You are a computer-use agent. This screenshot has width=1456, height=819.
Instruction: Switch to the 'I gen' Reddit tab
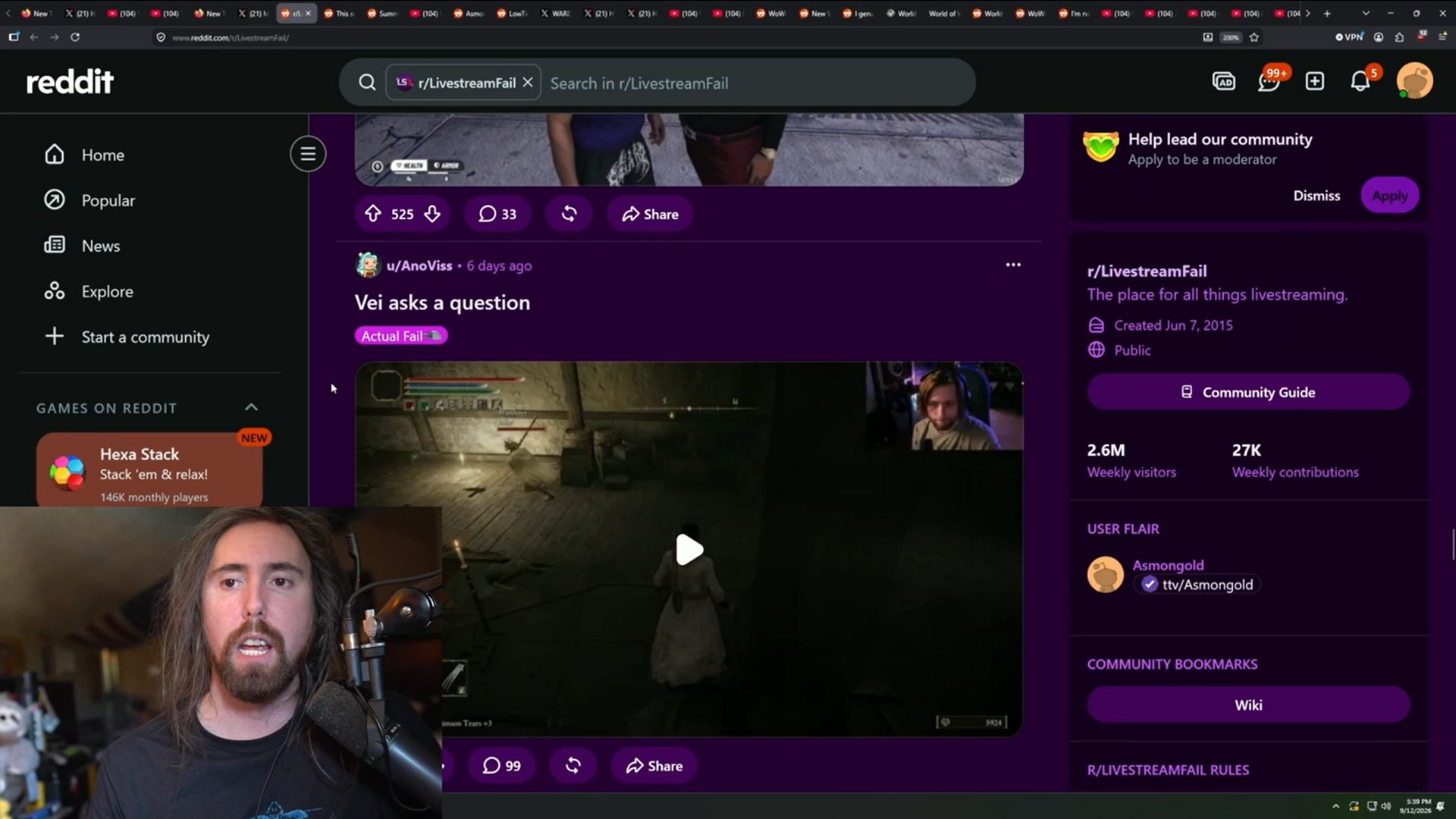click(x=858, y=13)
